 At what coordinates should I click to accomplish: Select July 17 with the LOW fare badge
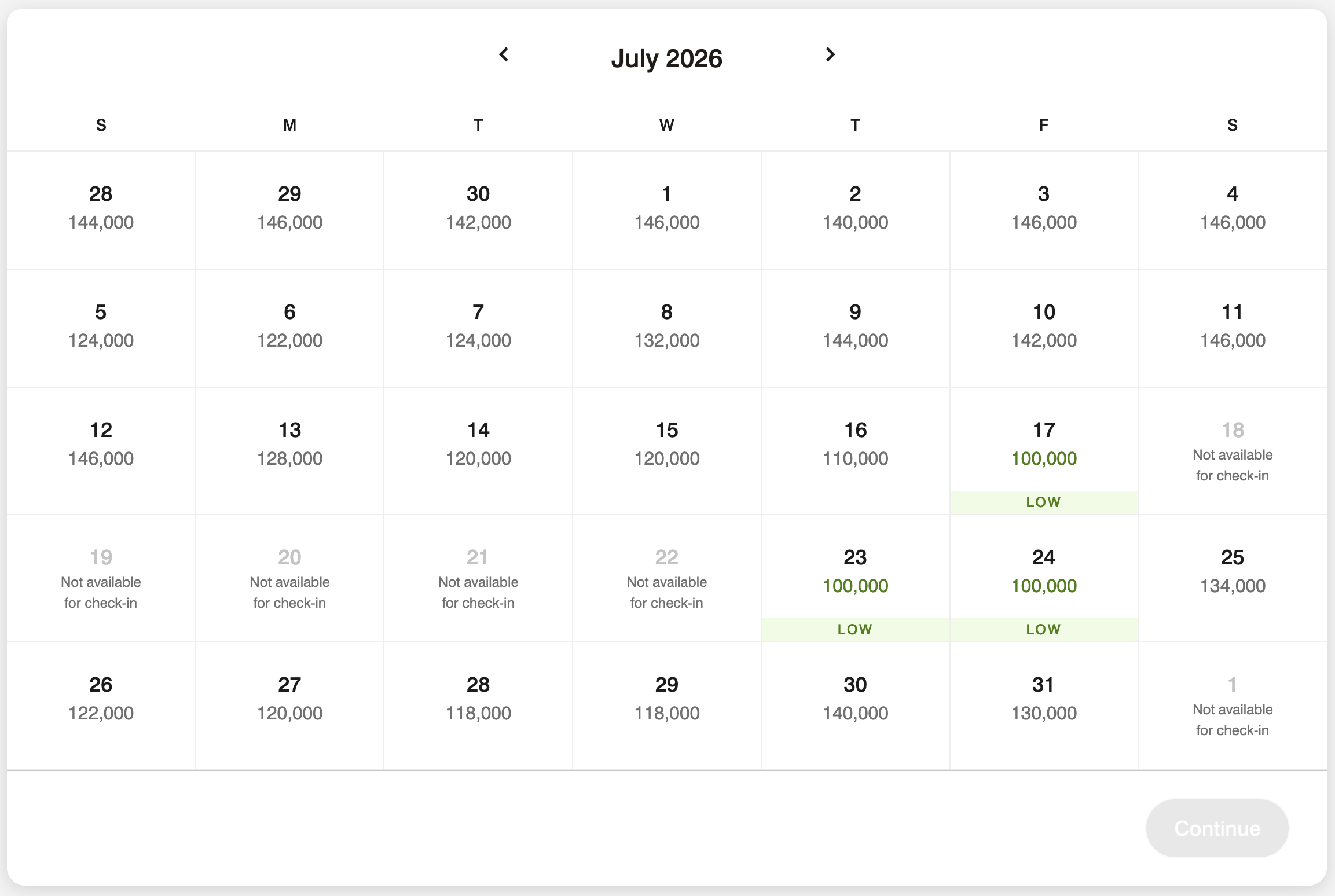1043,451
